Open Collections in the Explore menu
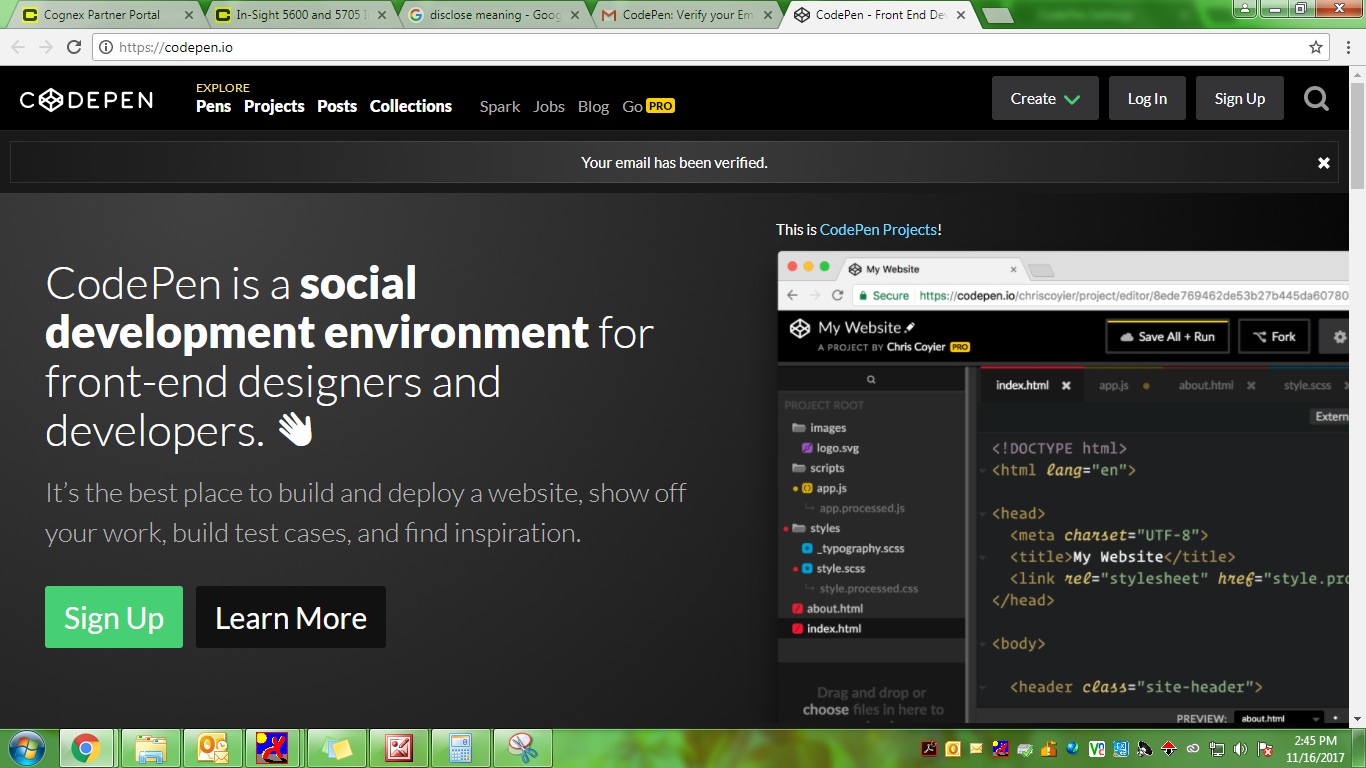The width and height of the screenshot is (1366, 768). click(x=411, y=106)
